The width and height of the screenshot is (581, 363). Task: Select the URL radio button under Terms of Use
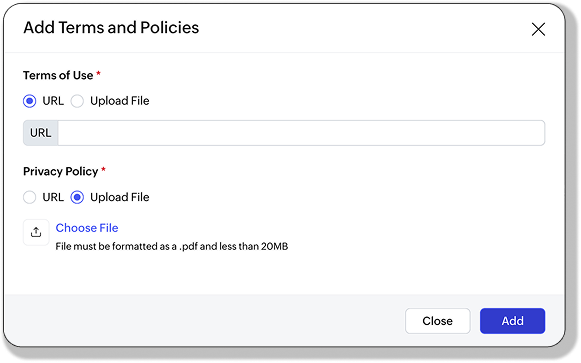30,101
